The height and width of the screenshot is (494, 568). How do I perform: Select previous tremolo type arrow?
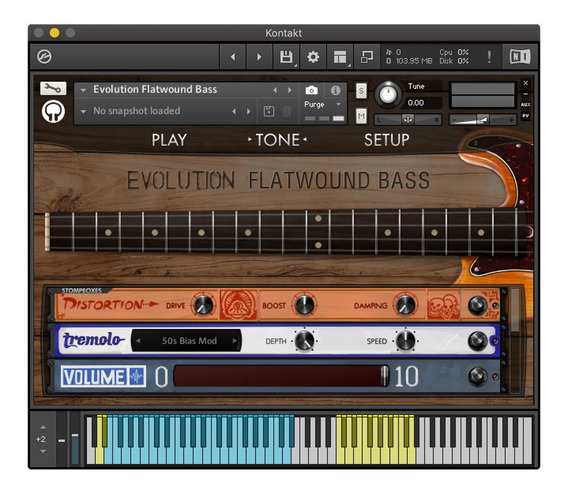click(x=138, y=341)
